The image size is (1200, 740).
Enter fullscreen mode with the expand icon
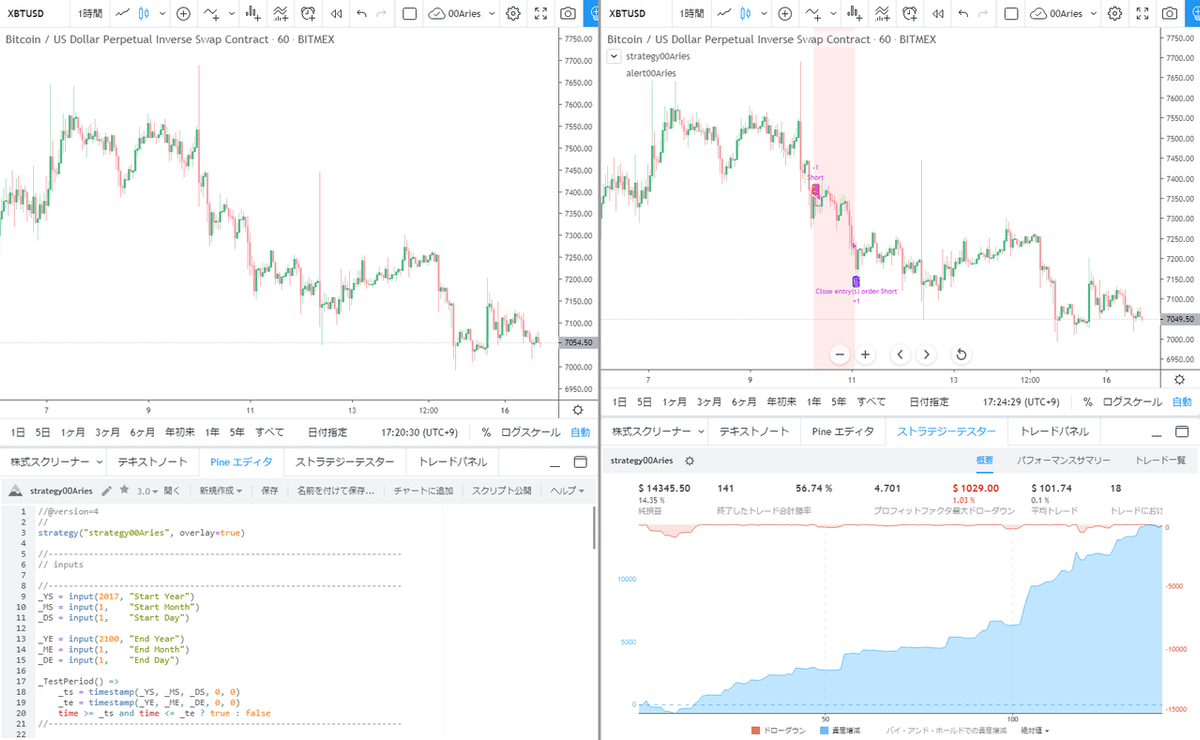[540, 13]
